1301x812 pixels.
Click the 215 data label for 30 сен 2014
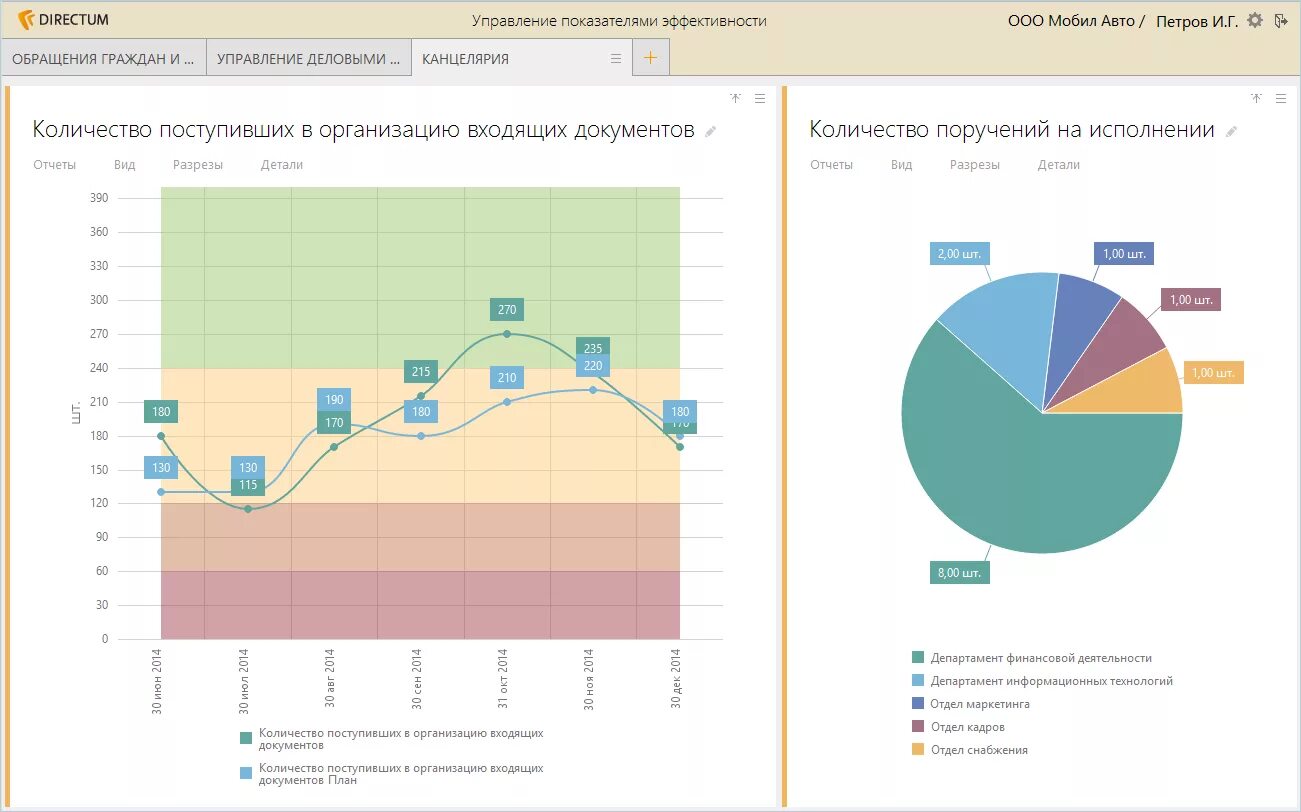coord(421,372)
